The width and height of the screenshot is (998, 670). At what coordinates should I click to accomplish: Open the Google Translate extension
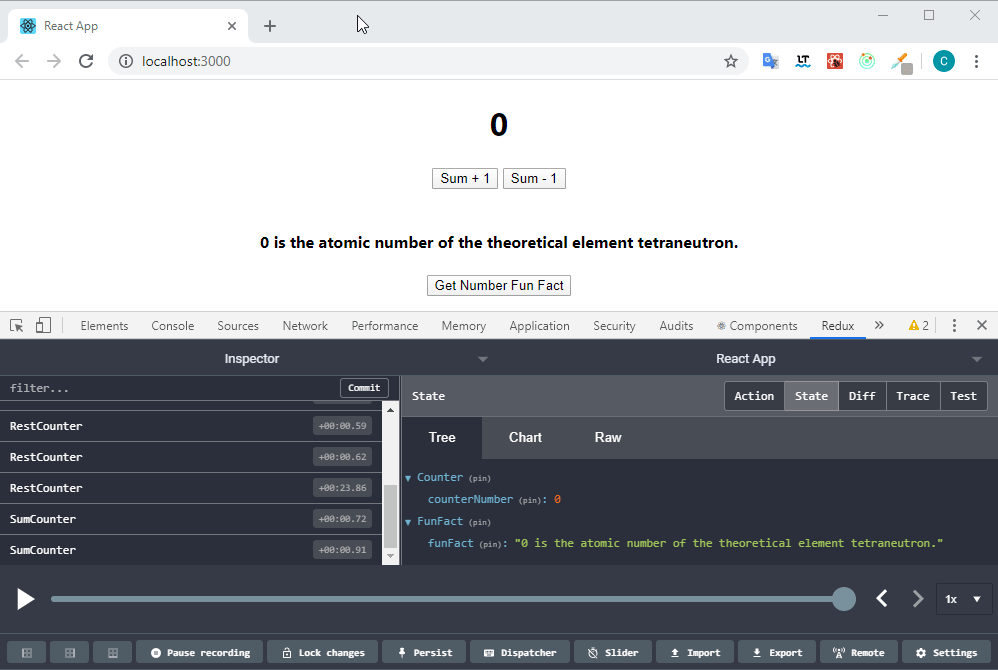(771, 61)
